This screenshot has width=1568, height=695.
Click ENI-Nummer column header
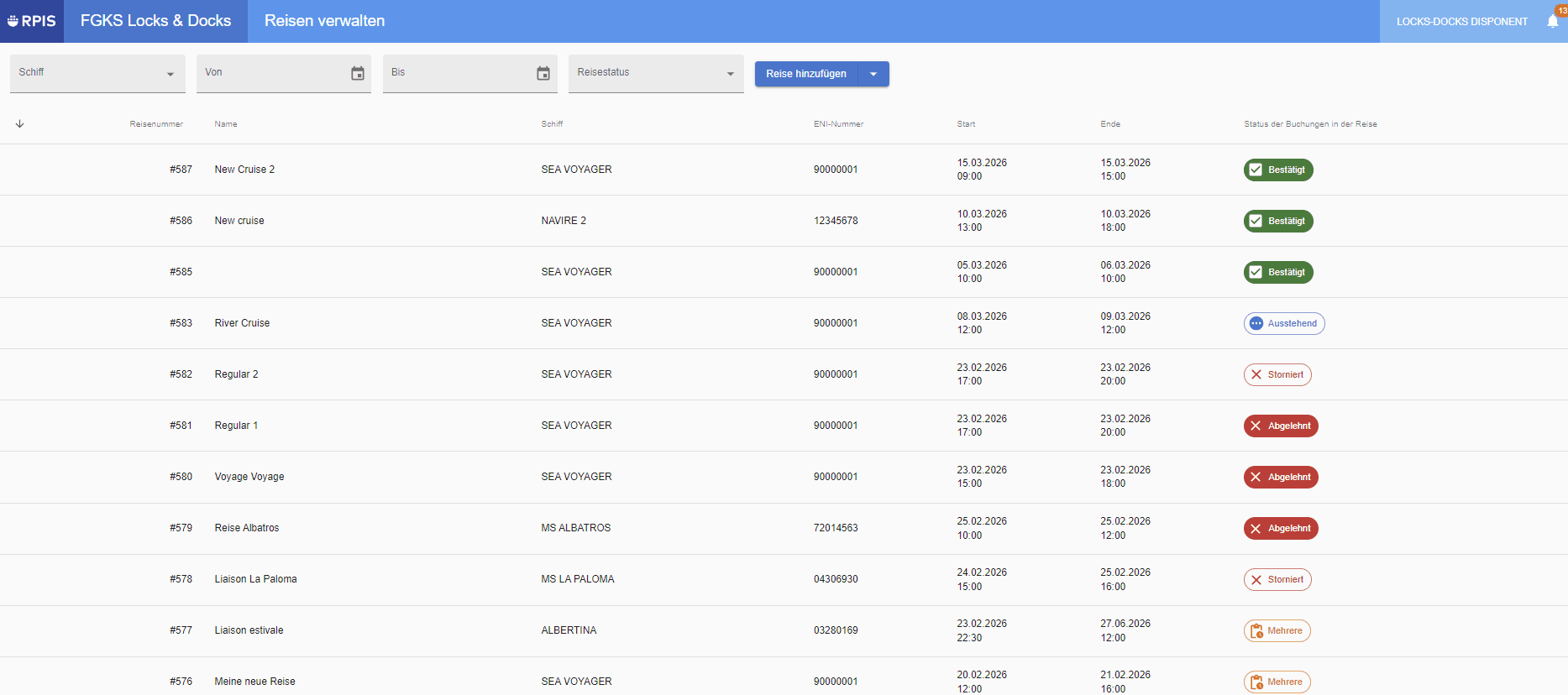pyautogui.click(x=838, y=124)
